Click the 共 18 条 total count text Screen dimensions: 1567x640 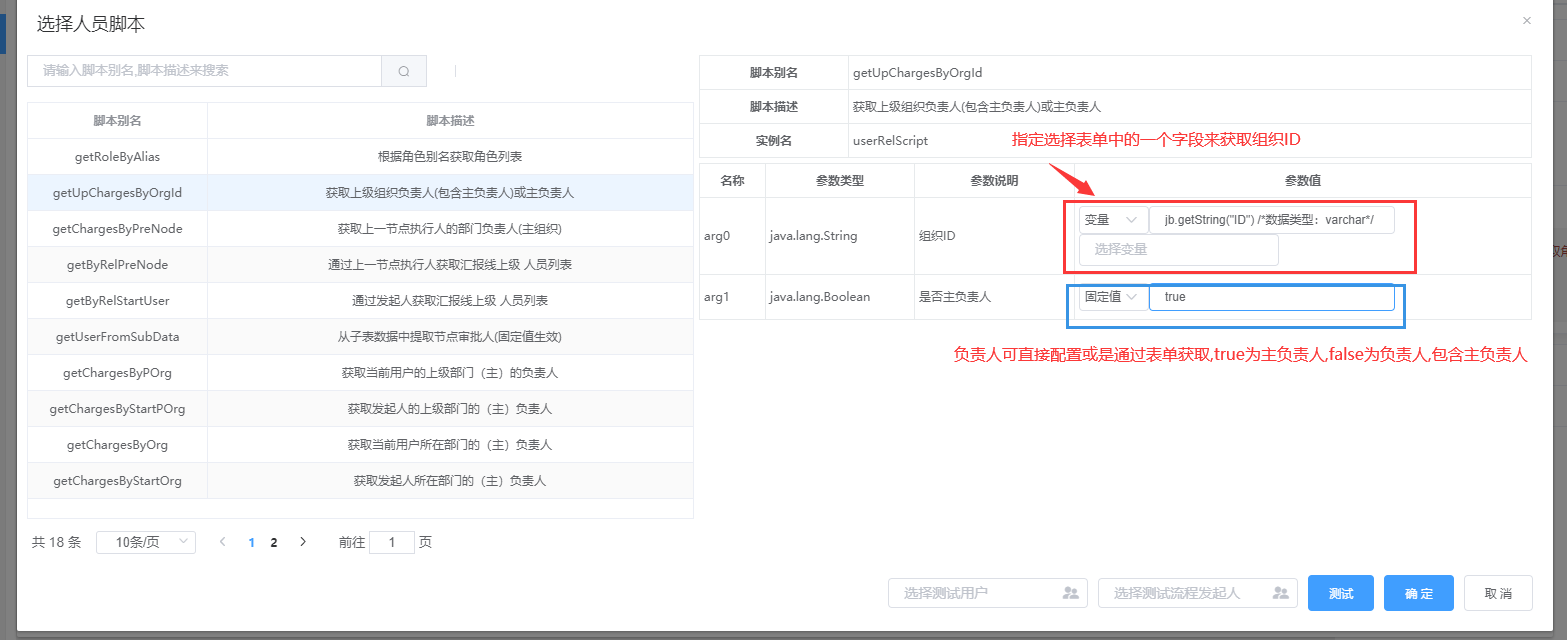(x=57, y=542)
